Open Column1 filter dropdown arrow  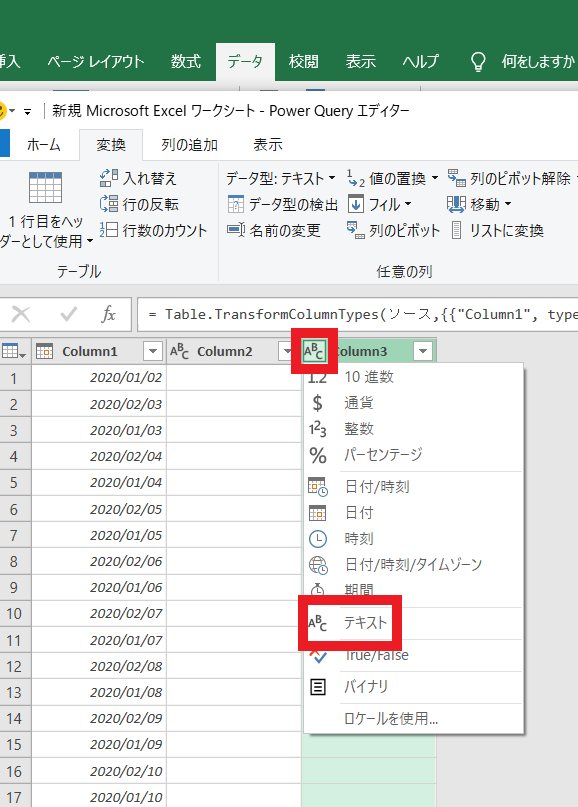pos(153,352)
